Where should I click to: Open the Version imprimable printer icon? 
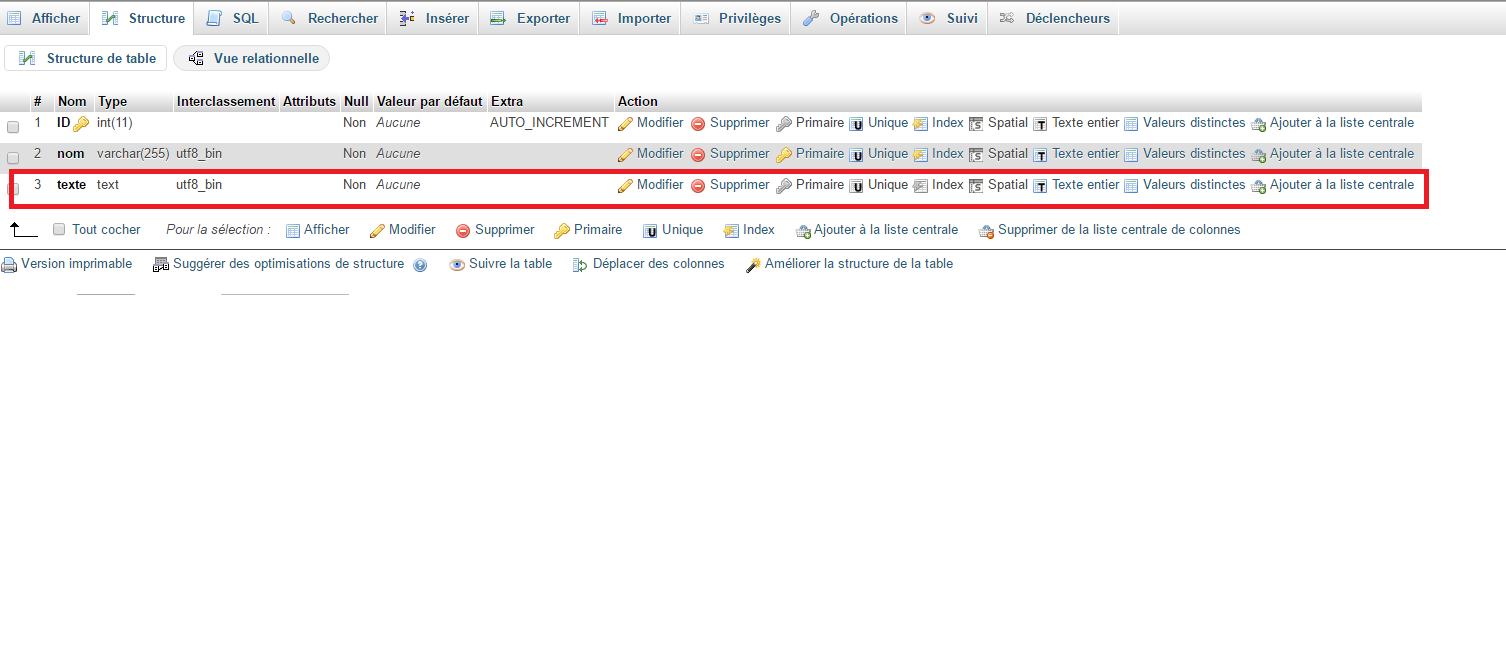(8, 264)
